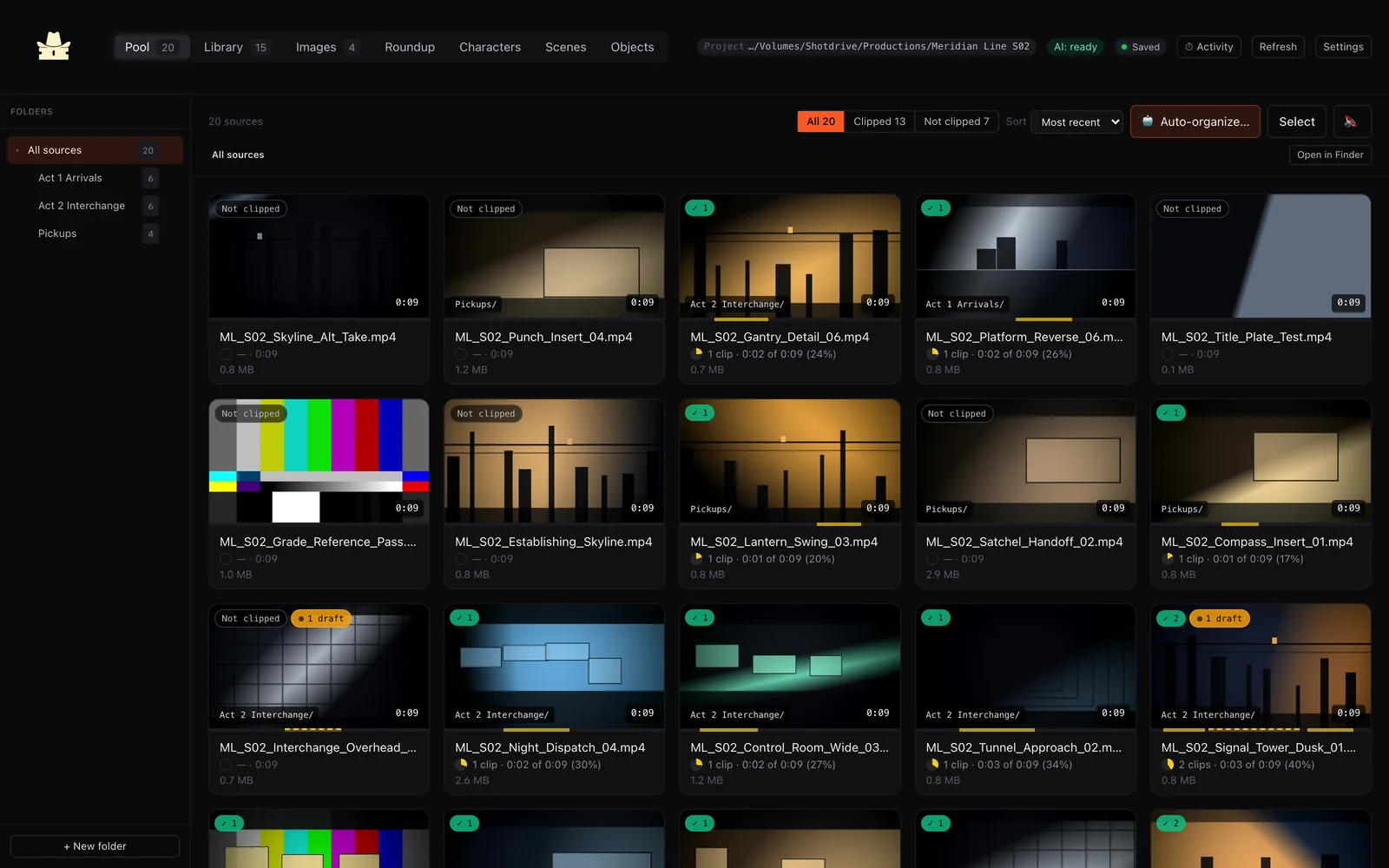
Task: Click Open in Finder
Action: pyautogui.click(x=1330, y=155)
